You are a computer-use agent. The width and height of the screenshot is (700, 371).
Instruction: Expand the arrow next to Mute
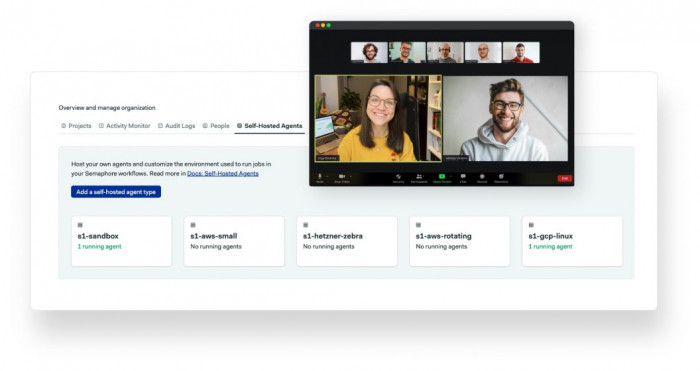tap(327, 177)
